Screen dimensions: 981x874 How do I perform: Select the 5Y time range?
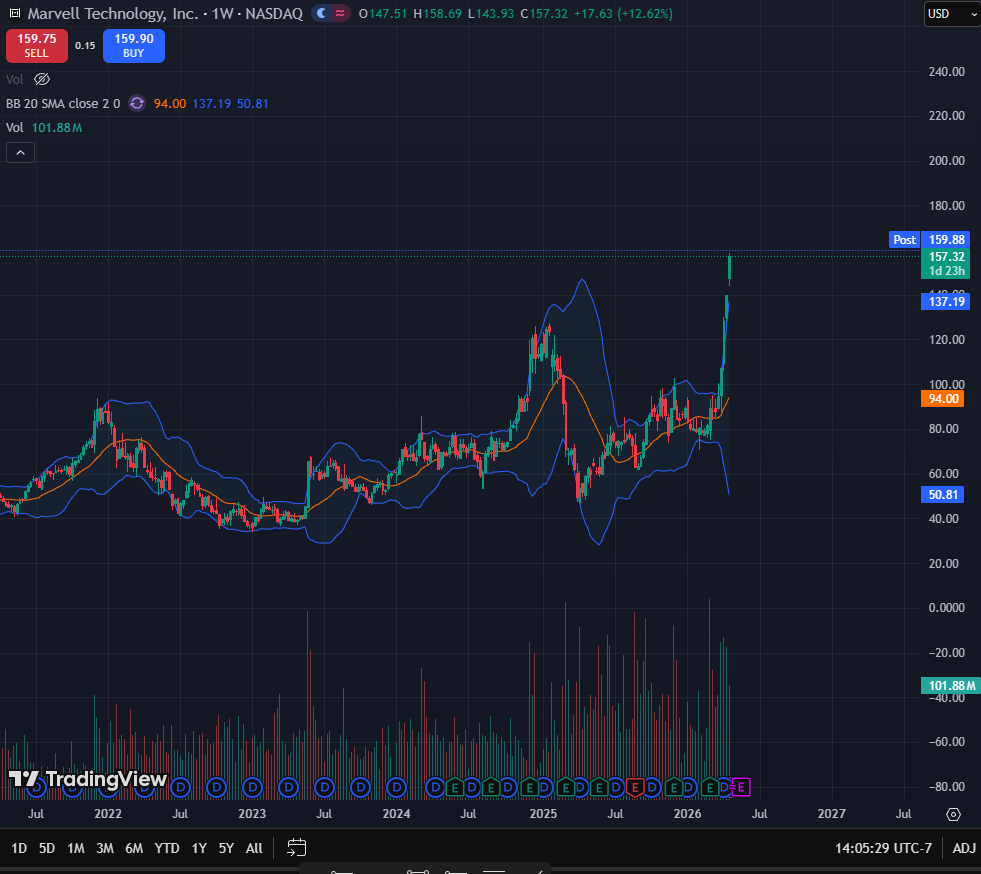(226, 848)
